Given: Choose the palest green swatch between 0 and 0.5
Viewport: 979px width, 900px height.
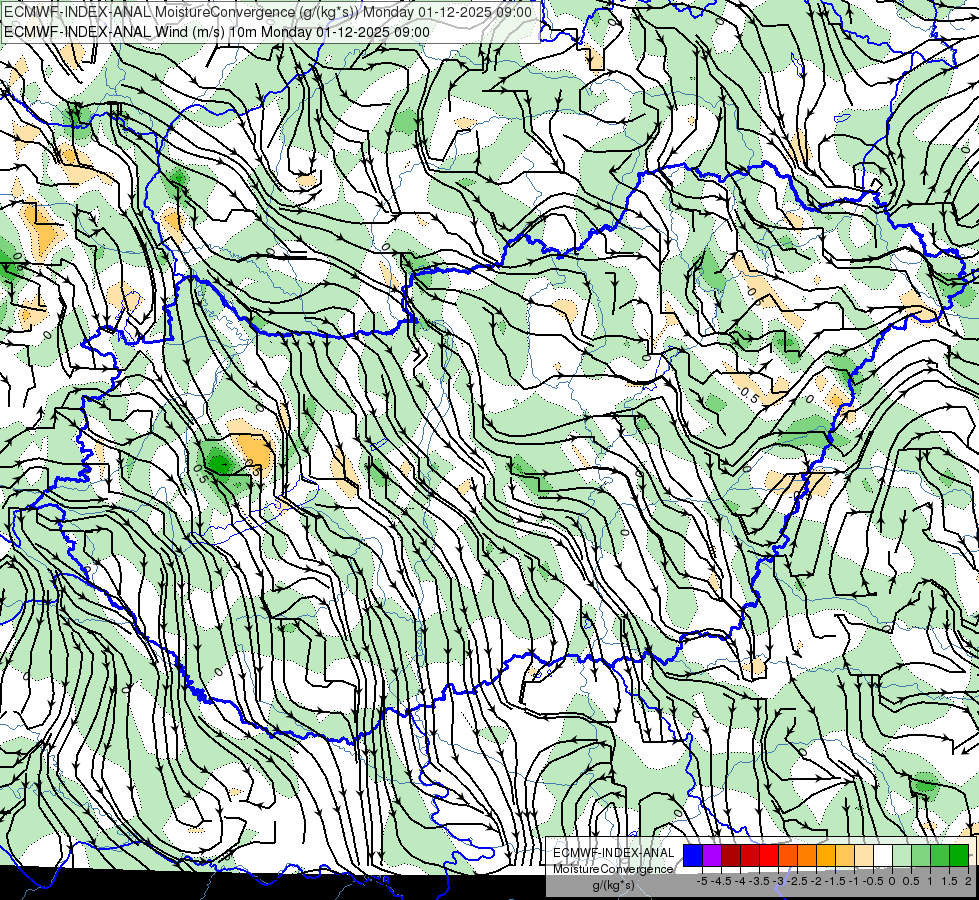Looking at the screenshot, I should tap(902, 856).
